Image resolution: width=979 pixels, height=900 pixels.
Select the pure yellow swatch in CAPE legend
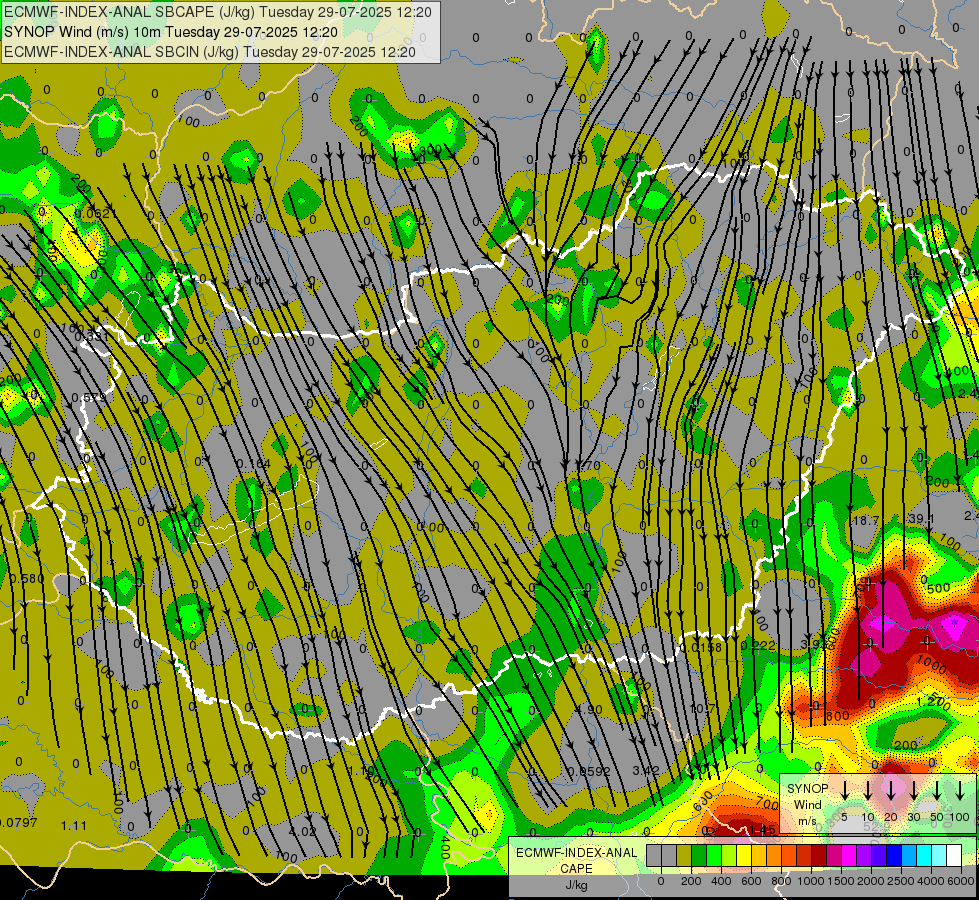[744, 856]
